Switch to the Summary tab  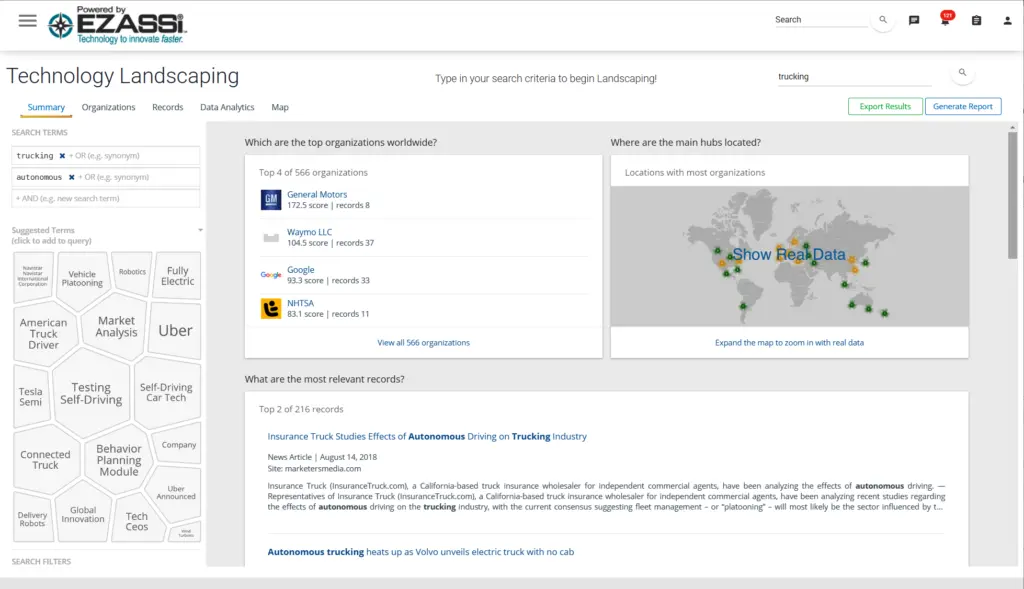coord(46,107)
